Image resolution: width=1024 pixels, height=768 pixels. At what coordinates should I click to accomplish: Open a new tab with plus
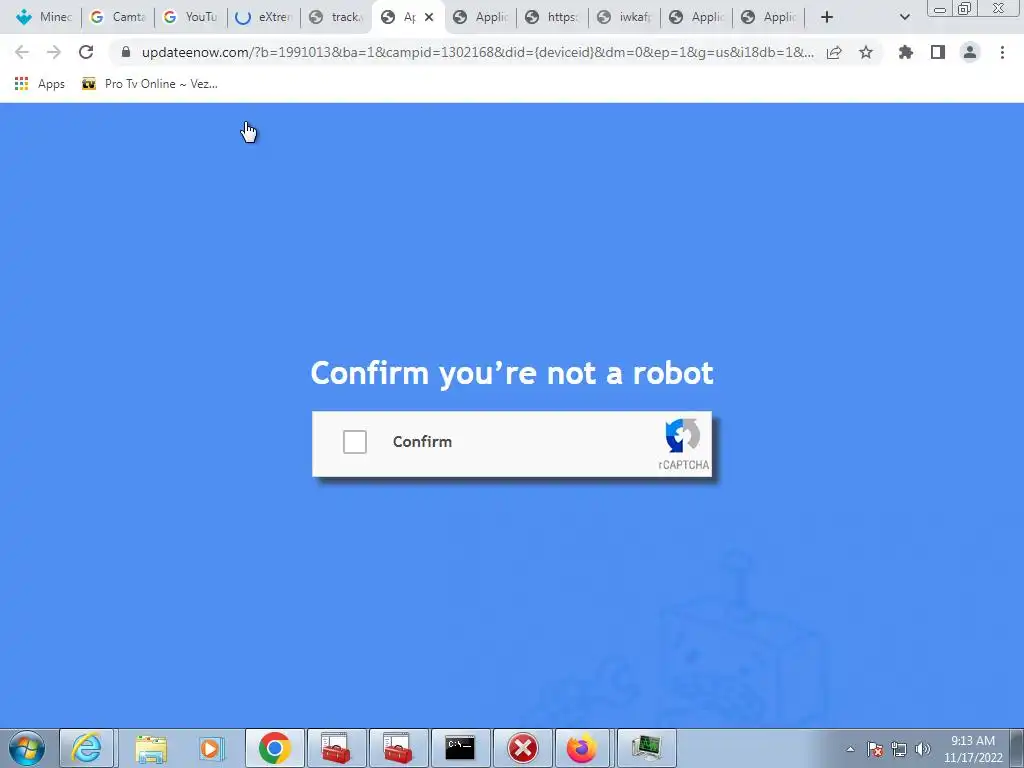(827, 17)
